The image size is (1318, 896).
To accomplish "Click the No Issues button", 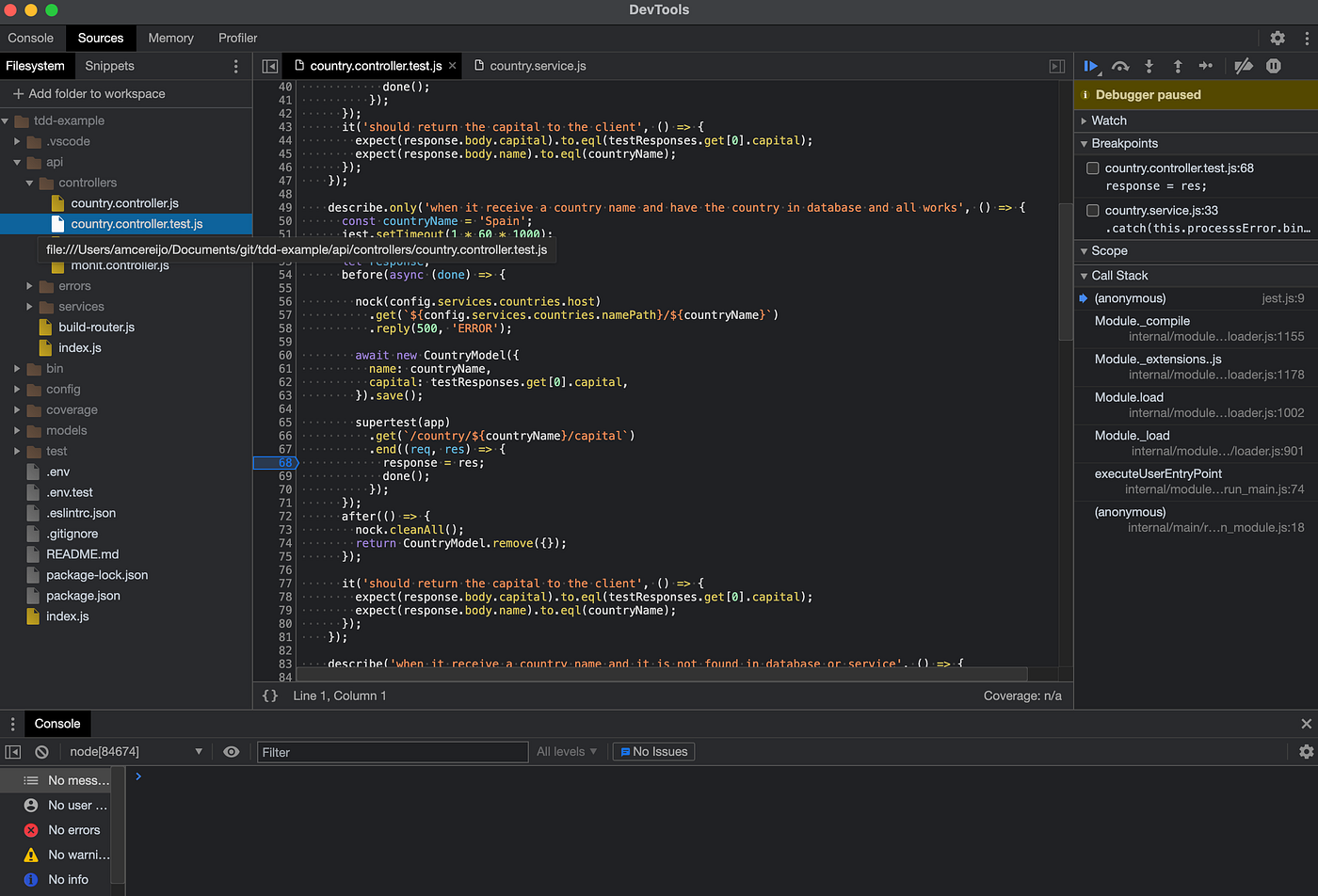I will coord(653,751).
